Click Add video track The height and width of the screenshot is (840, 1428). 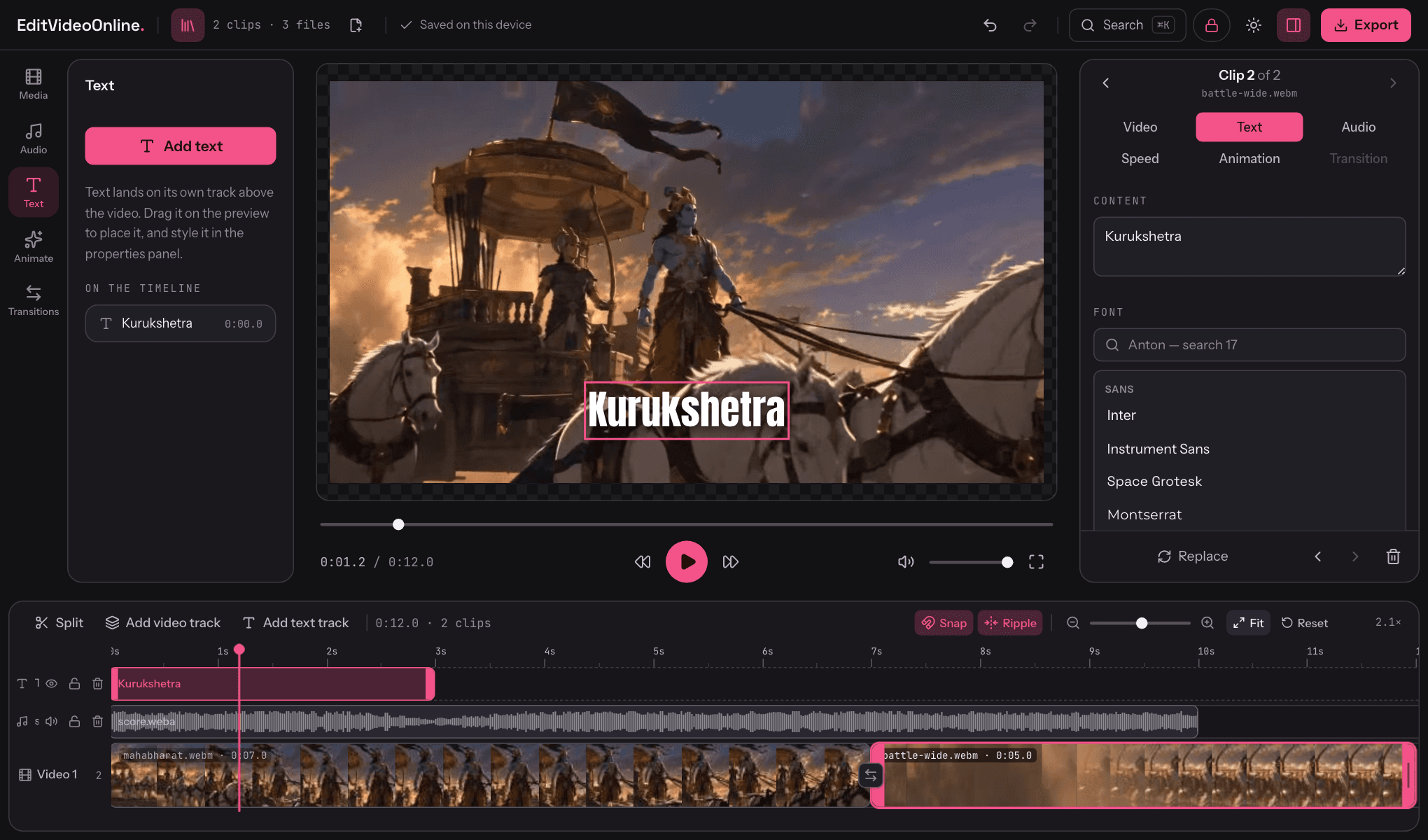[x=162, y=622]
